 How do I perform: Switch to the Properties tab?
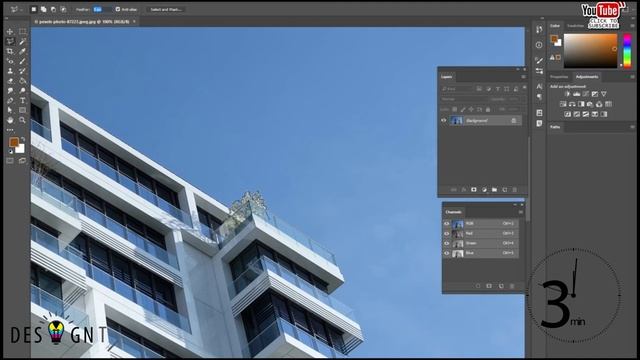coord(559,77)
